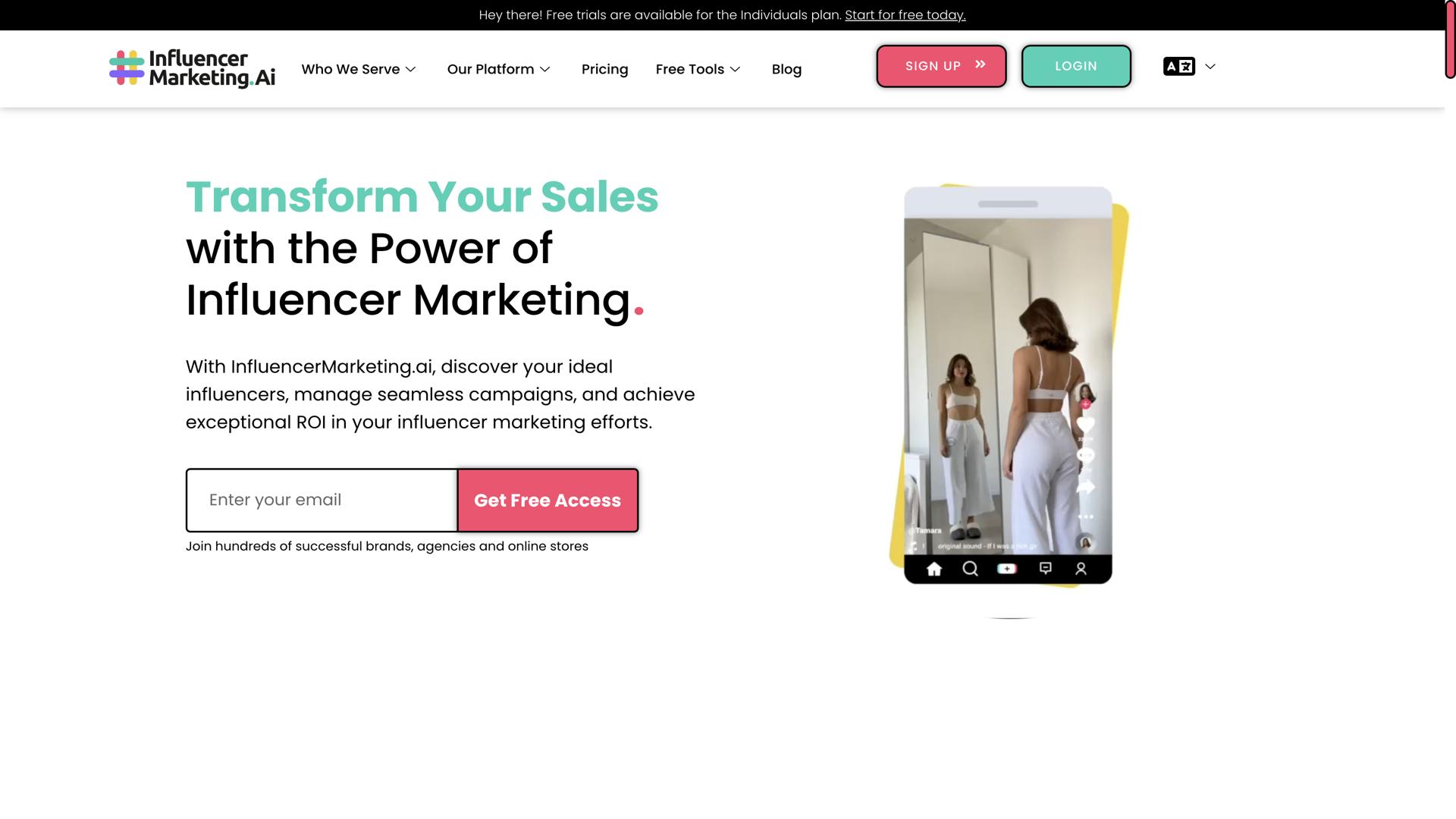Tap the home icon in phone mockup
Screen dimensions: 1456x819
coord(934,569)
